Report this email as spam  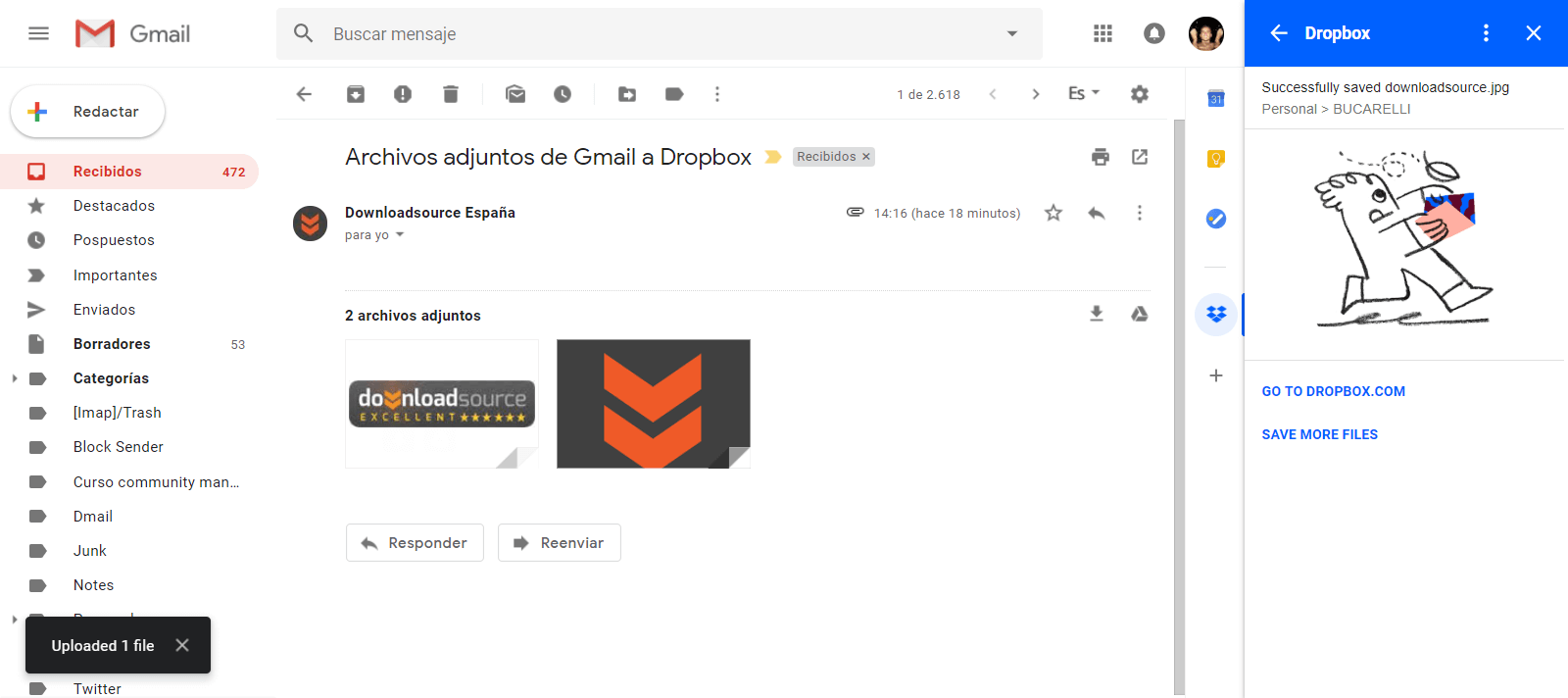(x=403, y=94)
